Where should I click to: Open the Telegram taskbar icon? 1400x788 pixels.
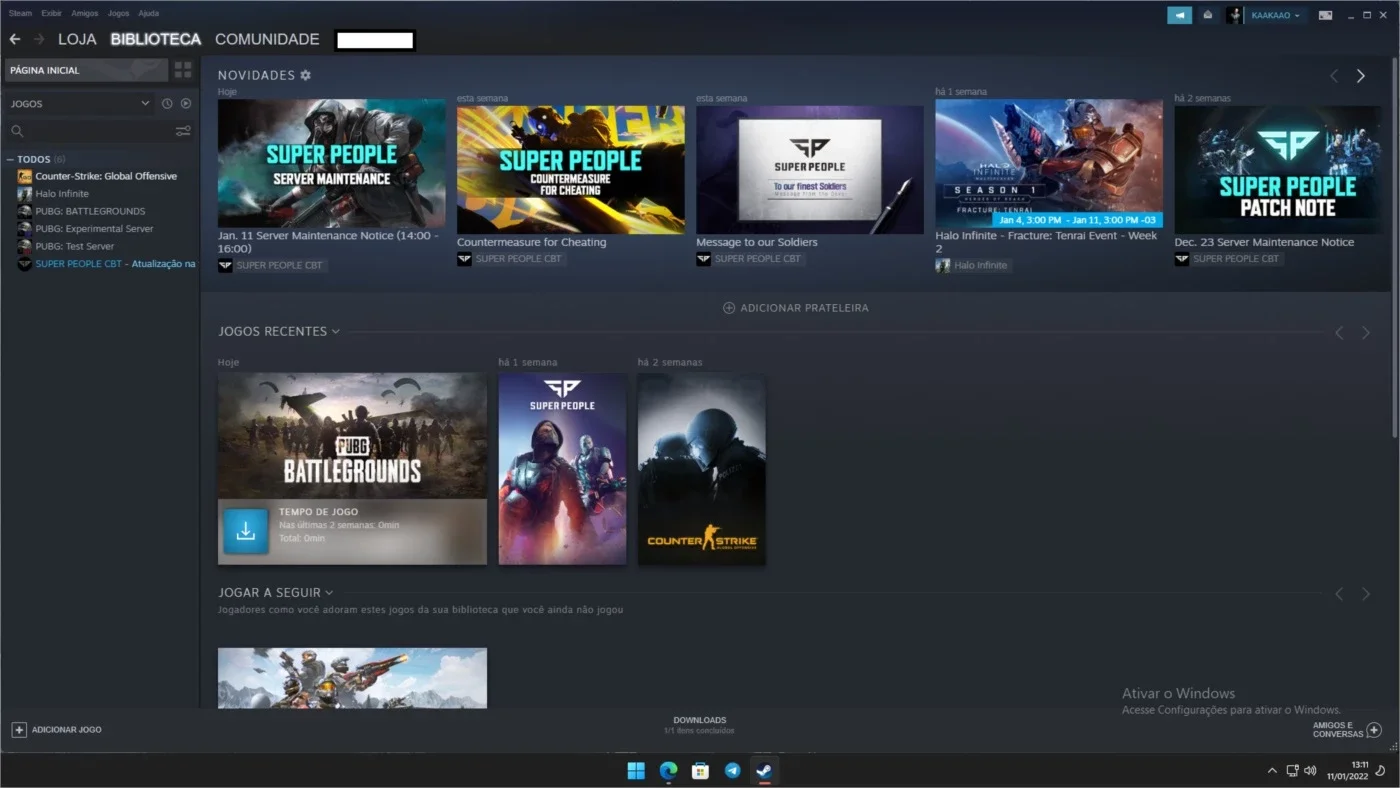733,771
